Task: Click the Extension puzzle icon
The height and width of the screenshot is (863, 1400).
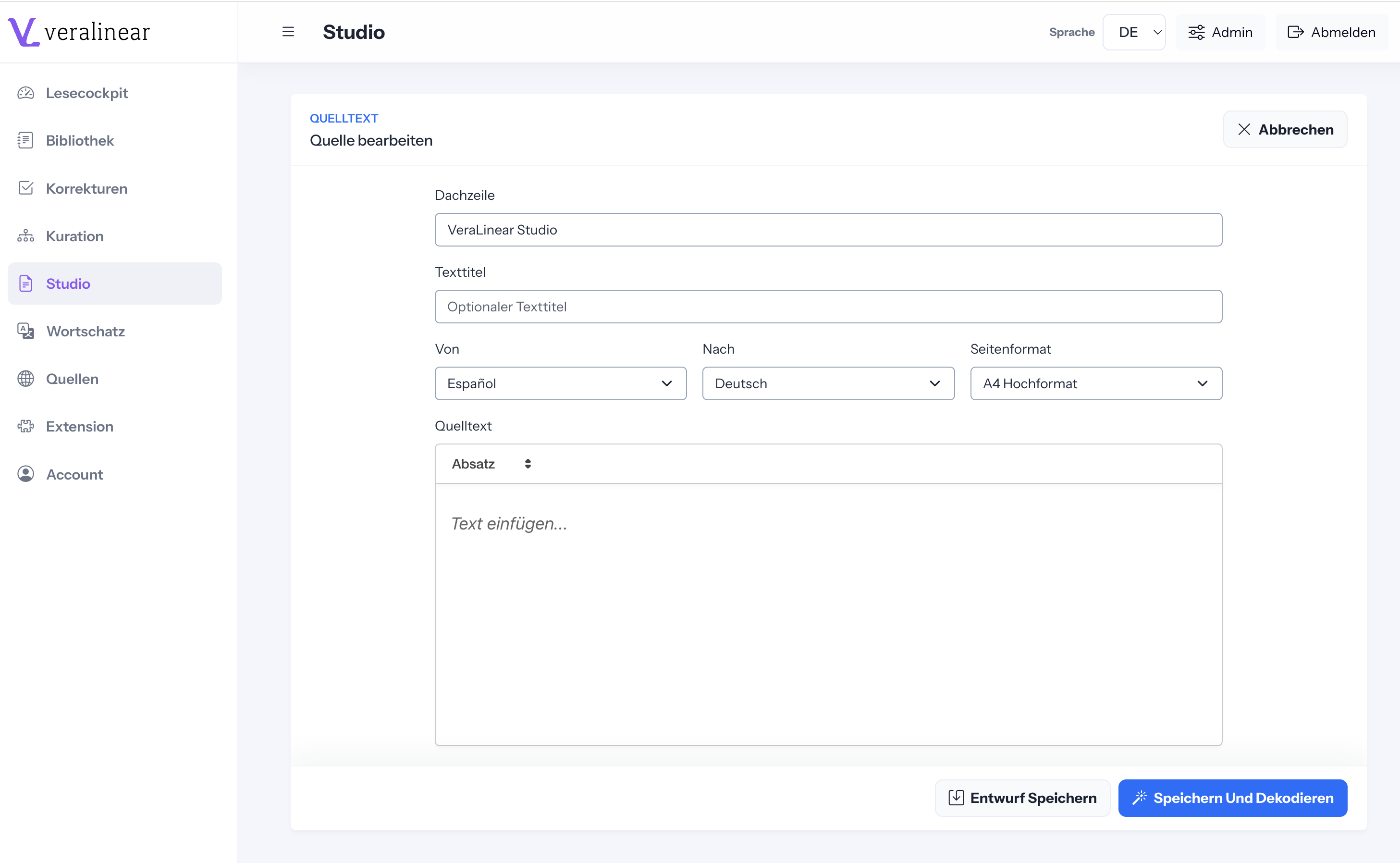Action: (25, 426)
